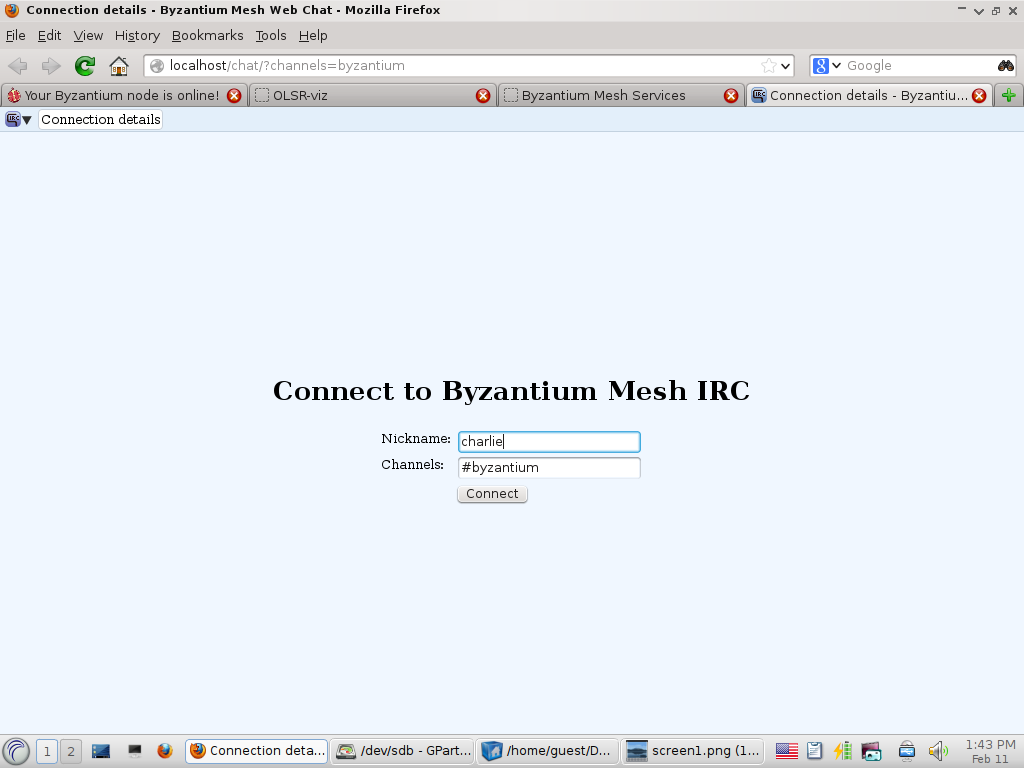This screenshot has height=768, width=1024.
Task: Go to the browser Home page
Action: 119,65
